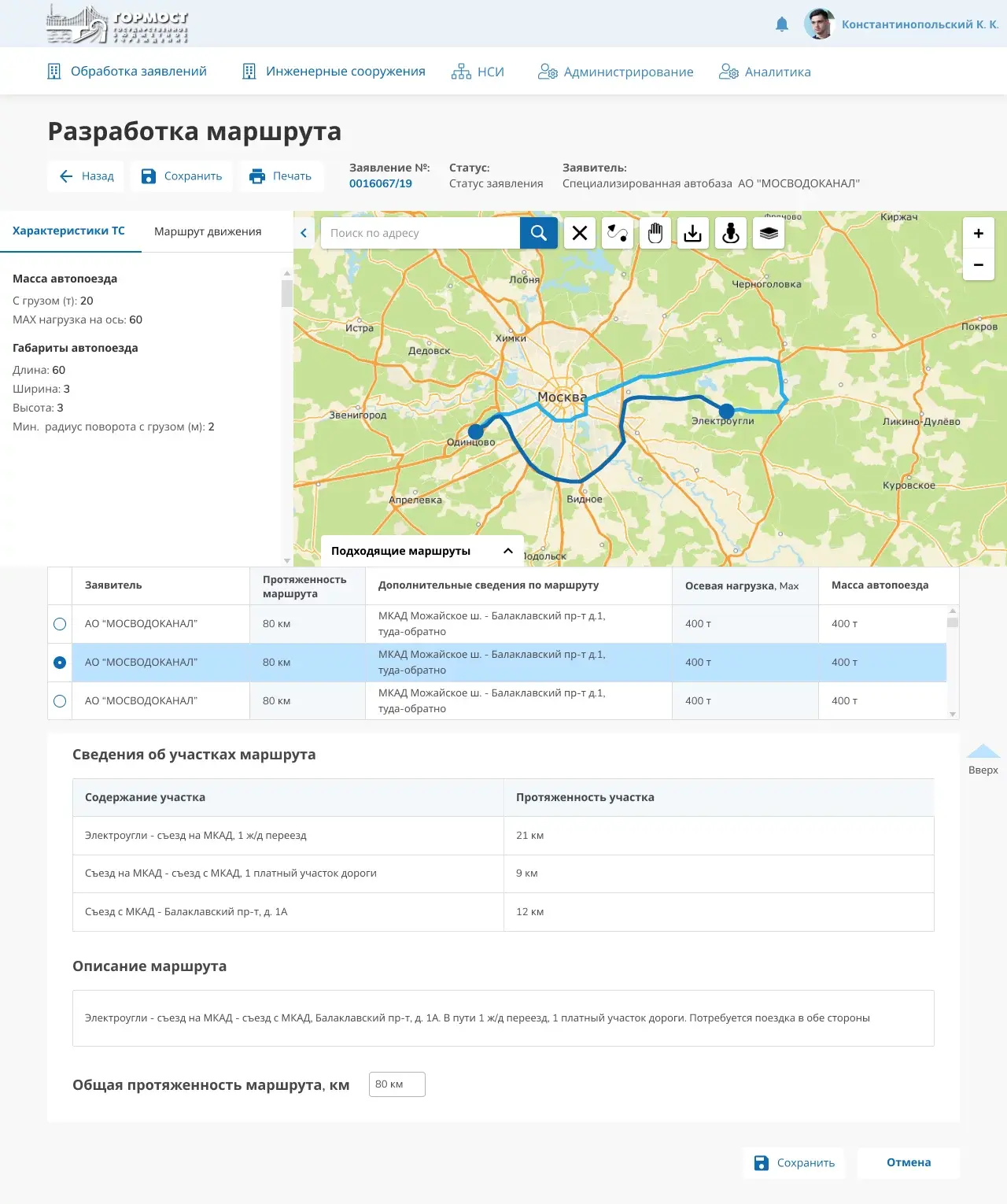The height and width of the screenshot is (1204, 1007).
Task: Open the notifications bell
Action: pyautogui.click(x=782, y=24)
